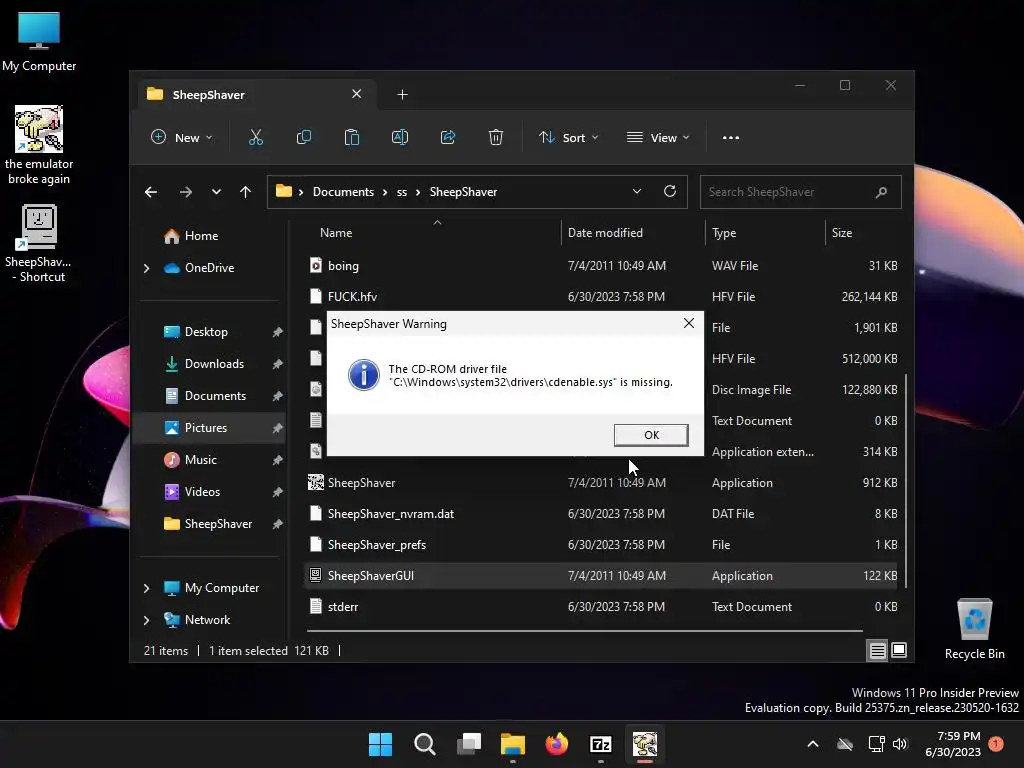
Task: Switch to large thumbnails view icon
Action: coord(899,650)
